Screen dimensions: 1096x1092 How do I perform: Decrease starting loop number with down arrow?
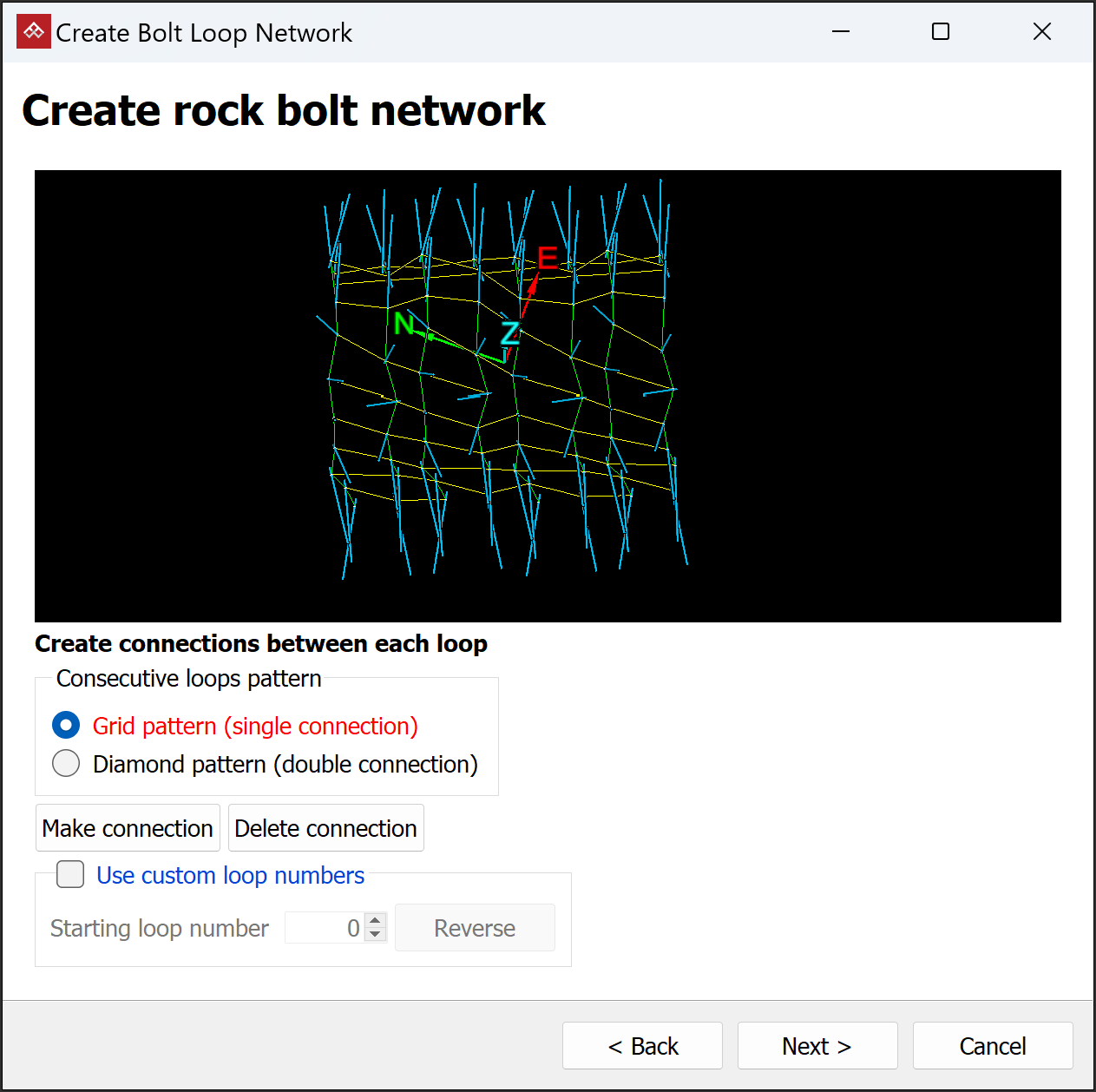tap(375, 935)
